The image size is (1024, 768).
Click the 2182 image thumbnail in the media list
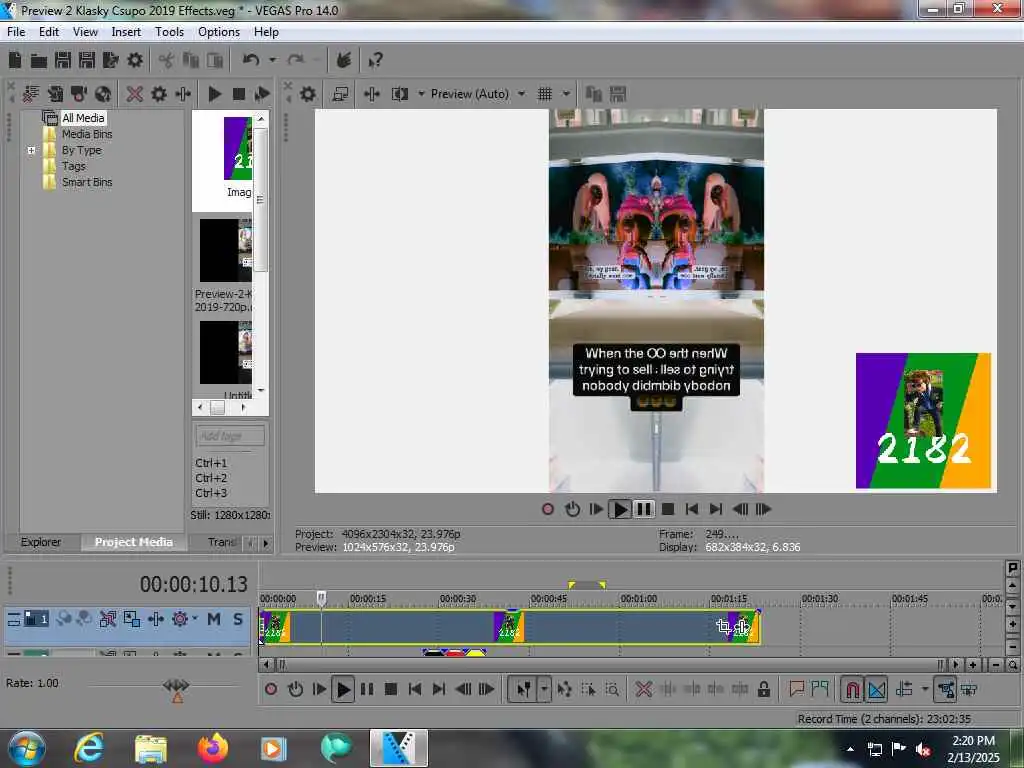[238, 148]
